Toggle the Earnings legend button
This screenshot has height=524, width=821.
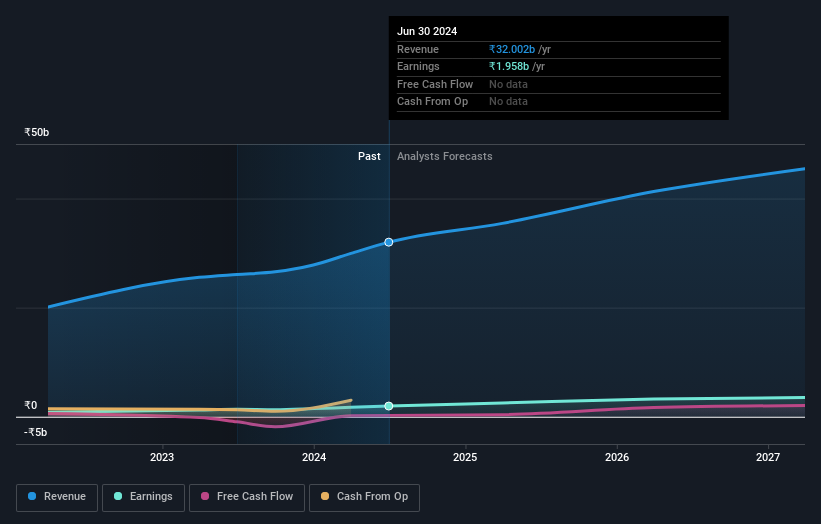click(x=143, y=497)
